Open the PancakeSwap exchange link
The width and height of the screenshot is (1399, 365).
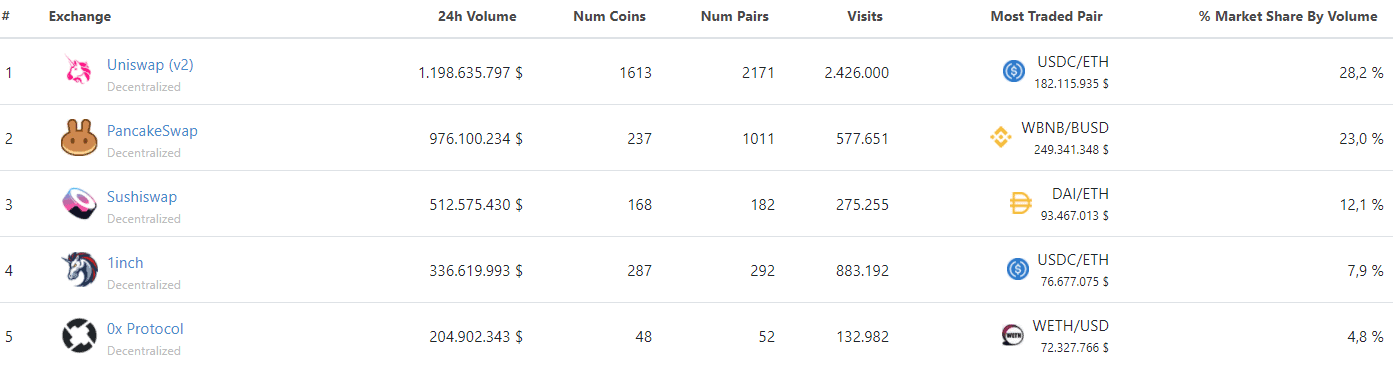tap(152, 130)
